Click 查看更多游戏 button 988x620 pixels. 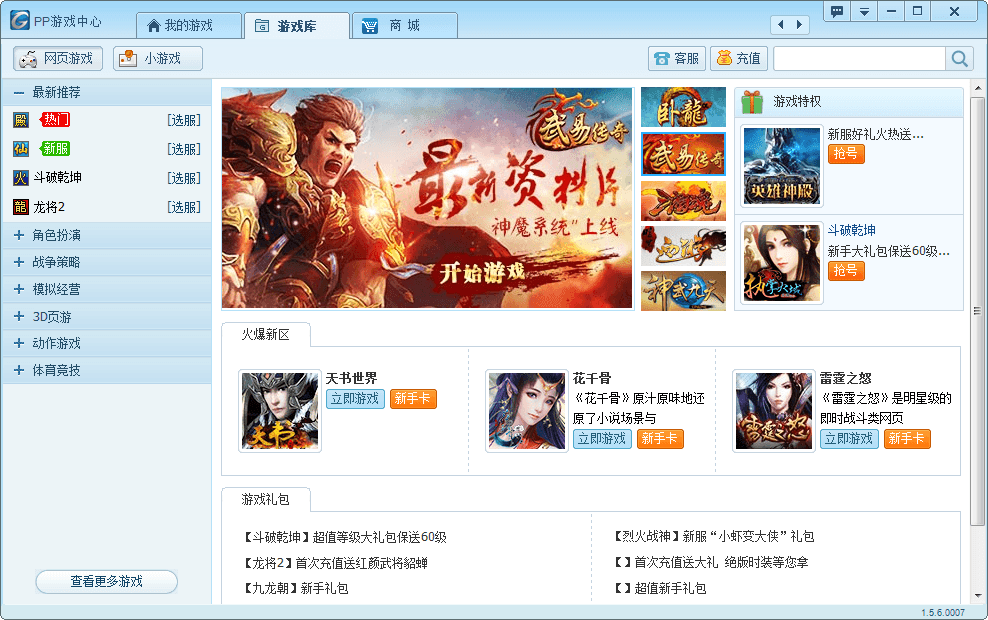tap(106, 581)
